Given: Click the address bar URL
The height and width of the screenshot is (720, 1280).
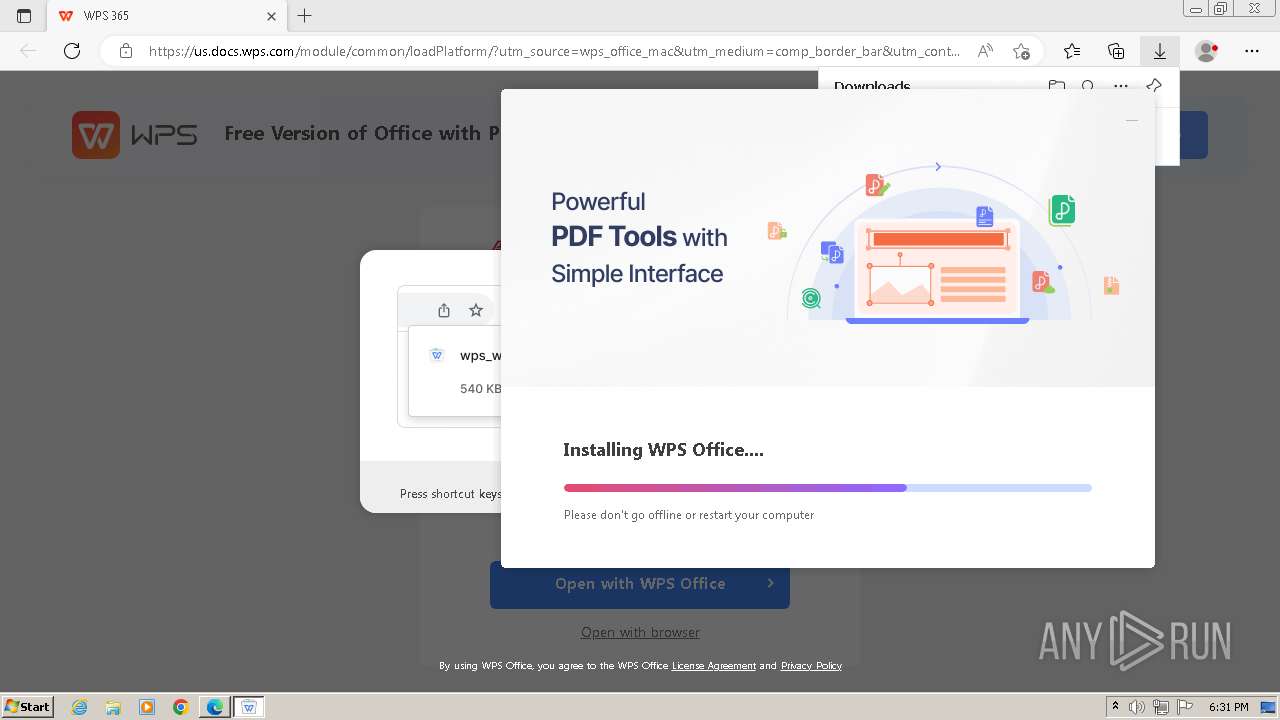Looking at the screenshot, I should coord(554,51).
